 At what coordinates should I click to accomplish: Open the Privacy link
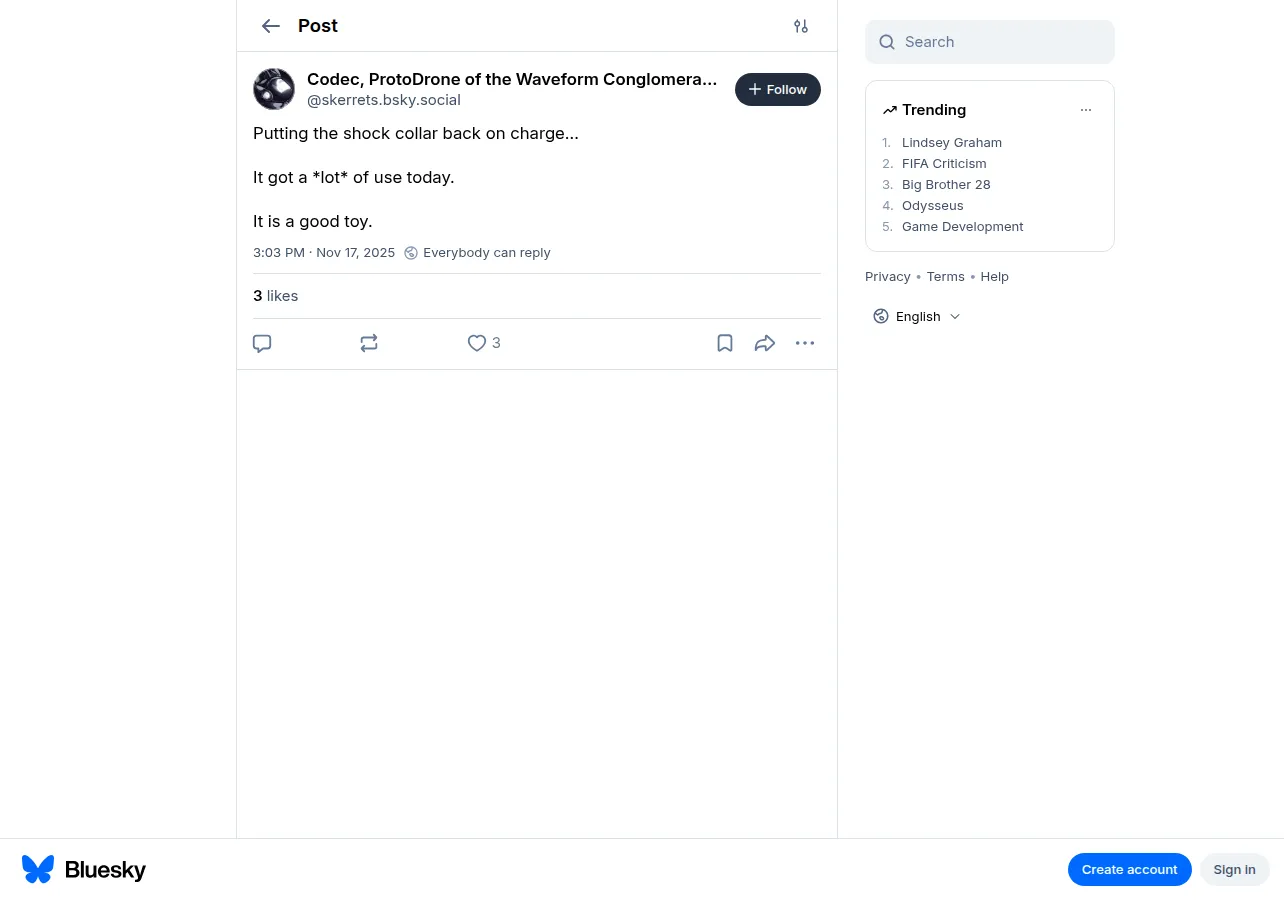click(888, 276)
